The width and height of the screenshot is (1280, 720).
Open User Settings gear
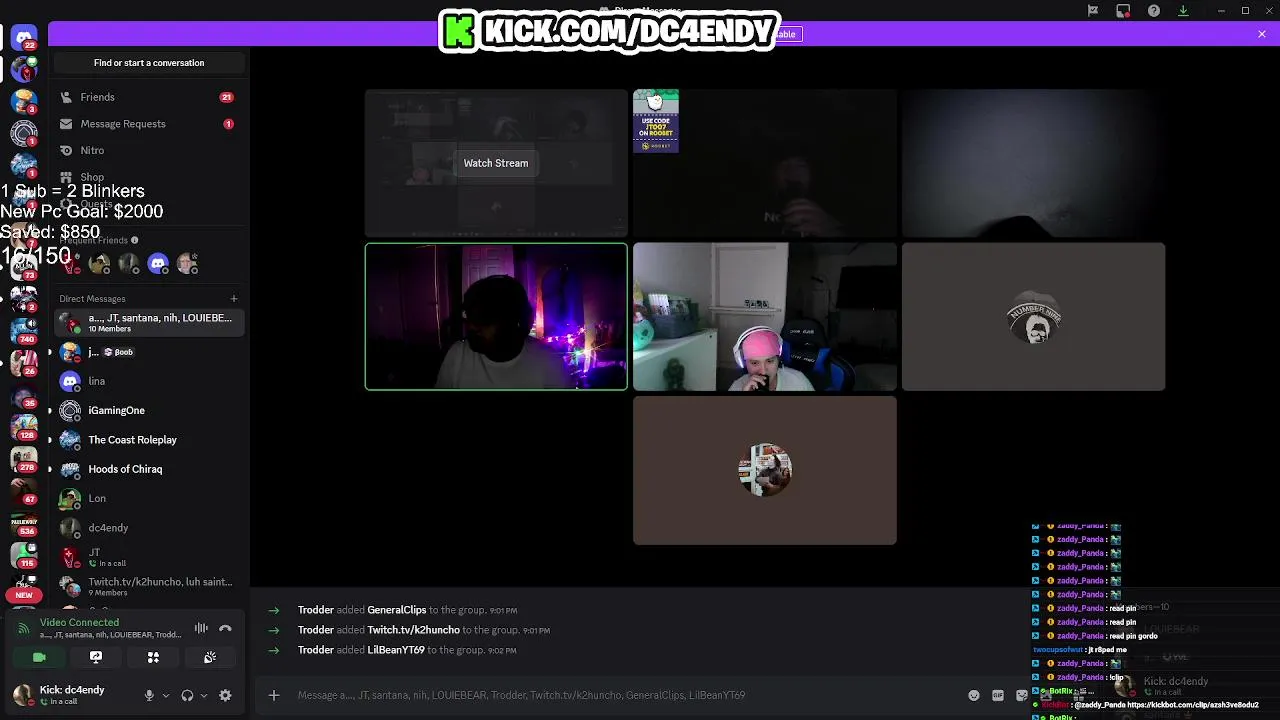[x=225, y=695]
